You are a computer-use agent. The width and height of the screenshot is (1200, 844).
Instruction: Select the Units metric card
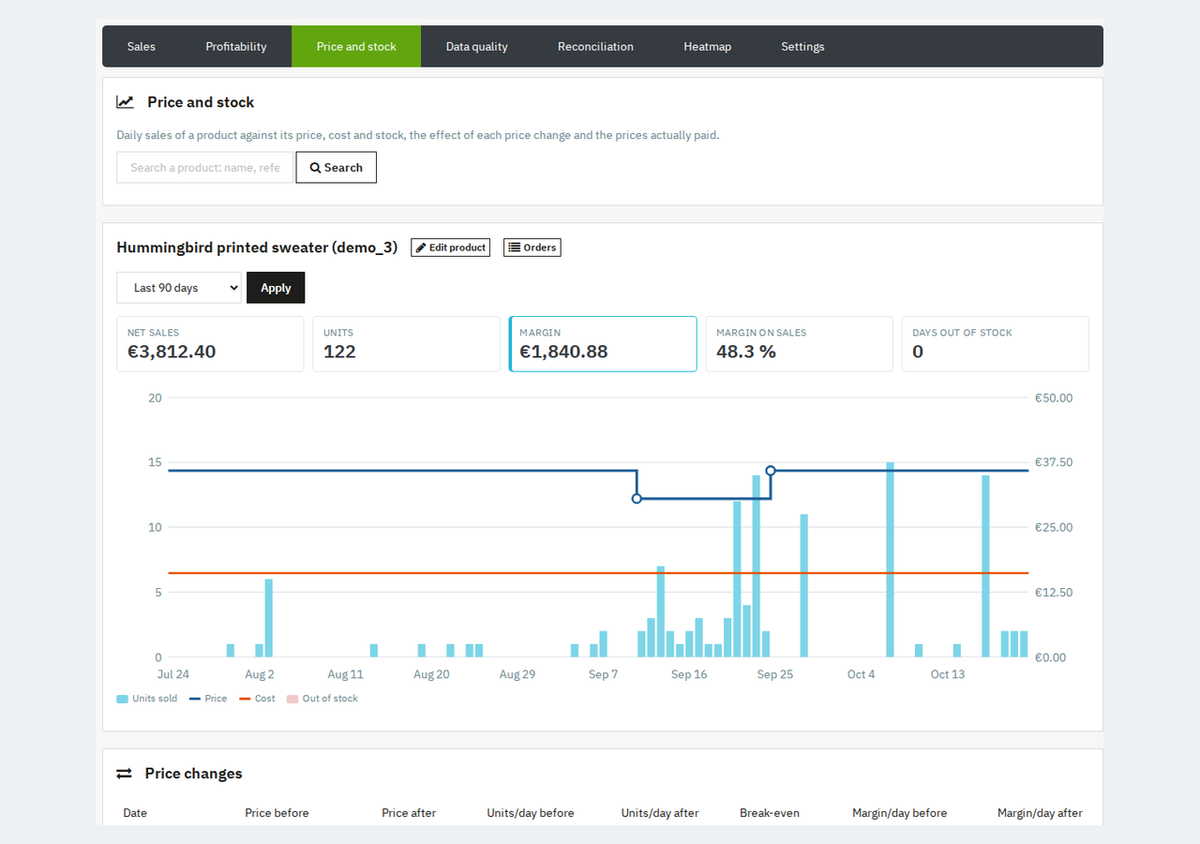pos(406,344)
